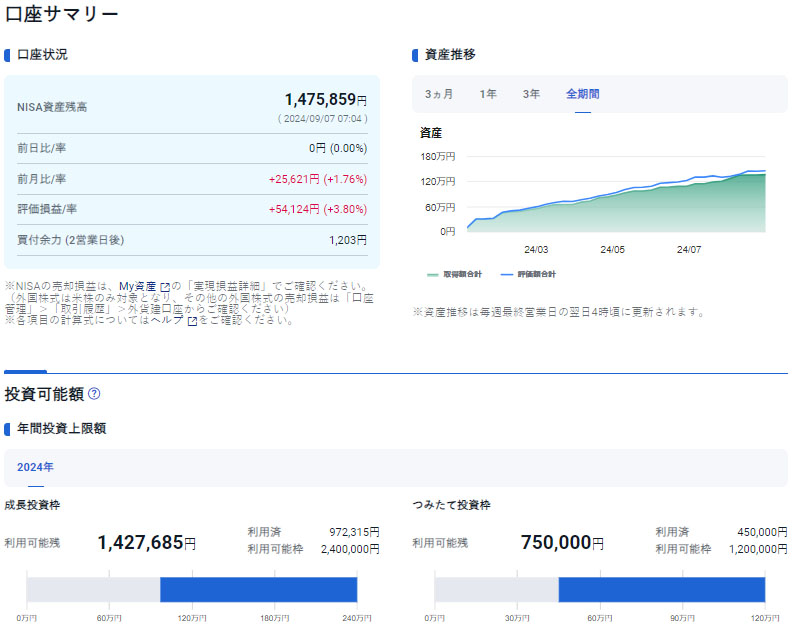
Task: Select the 1年 chart period tab
Action: pos(488,94)
